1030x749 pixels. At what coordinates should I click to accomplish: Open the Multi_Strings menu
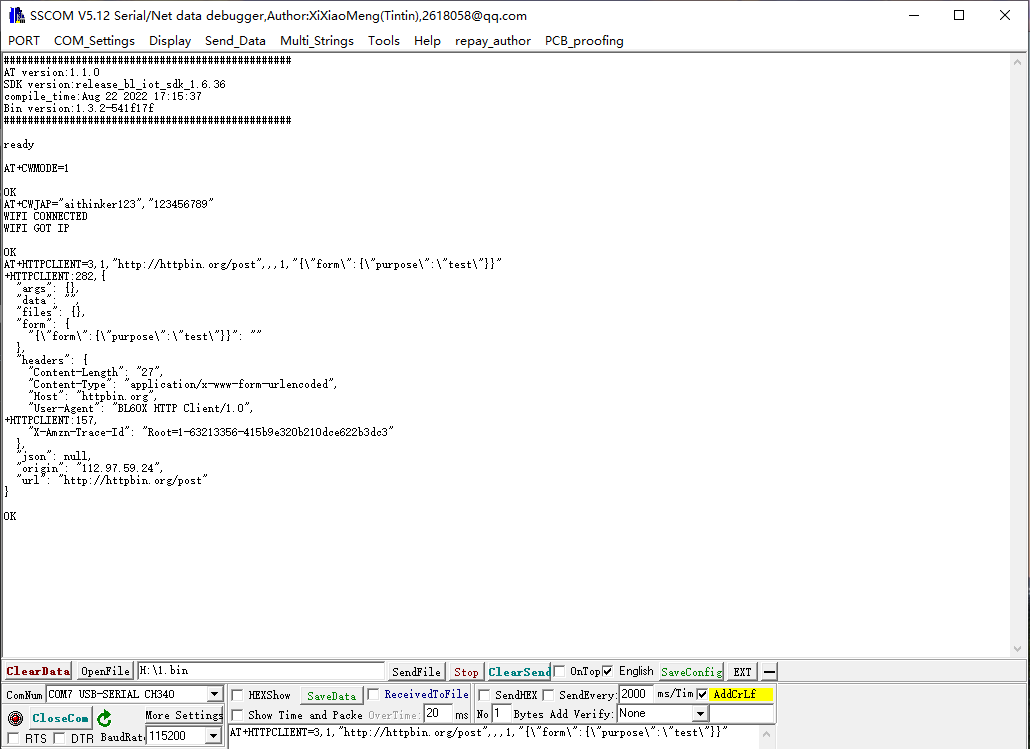tap(317, 41)
